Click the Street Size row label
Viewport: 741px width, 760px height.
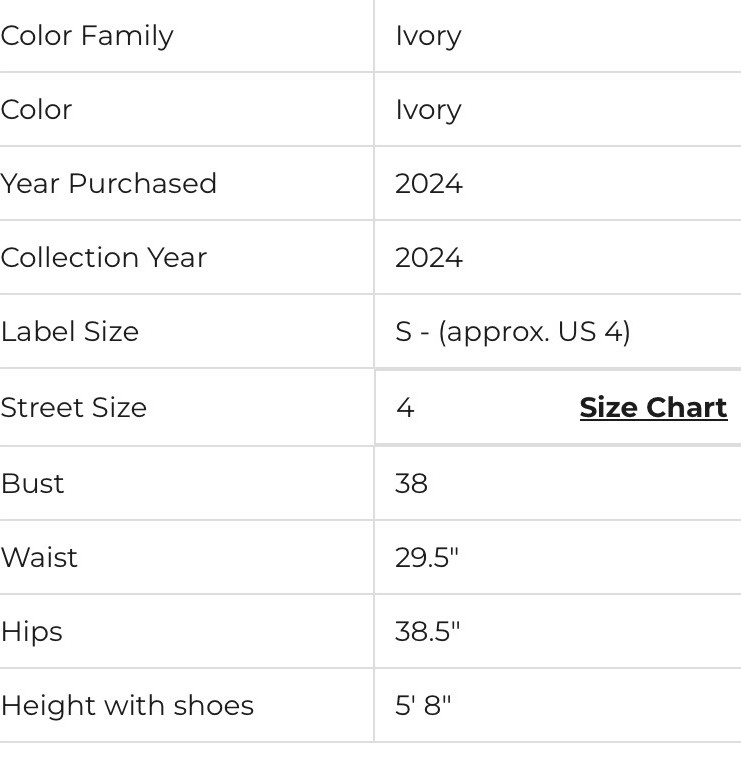click(x=74, y=407)
